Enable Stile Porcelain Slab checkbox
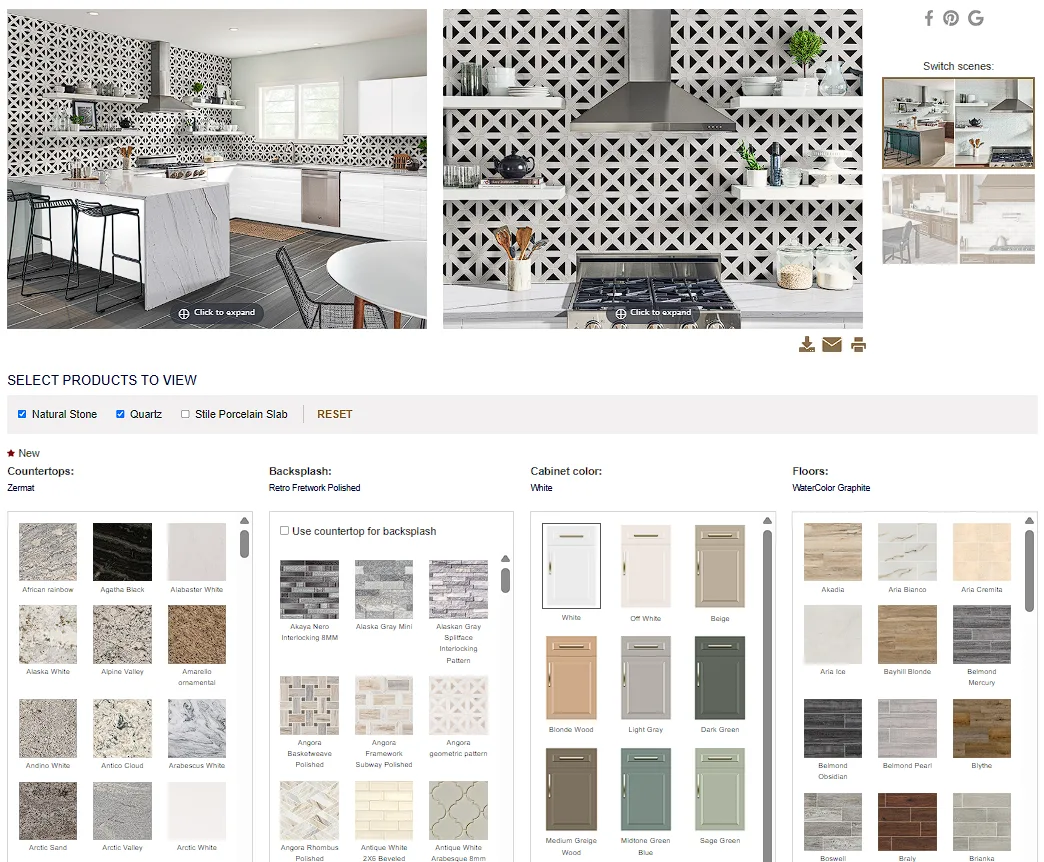The width and height of the screenshot is (1044, 862). click(x=185, y=414)
